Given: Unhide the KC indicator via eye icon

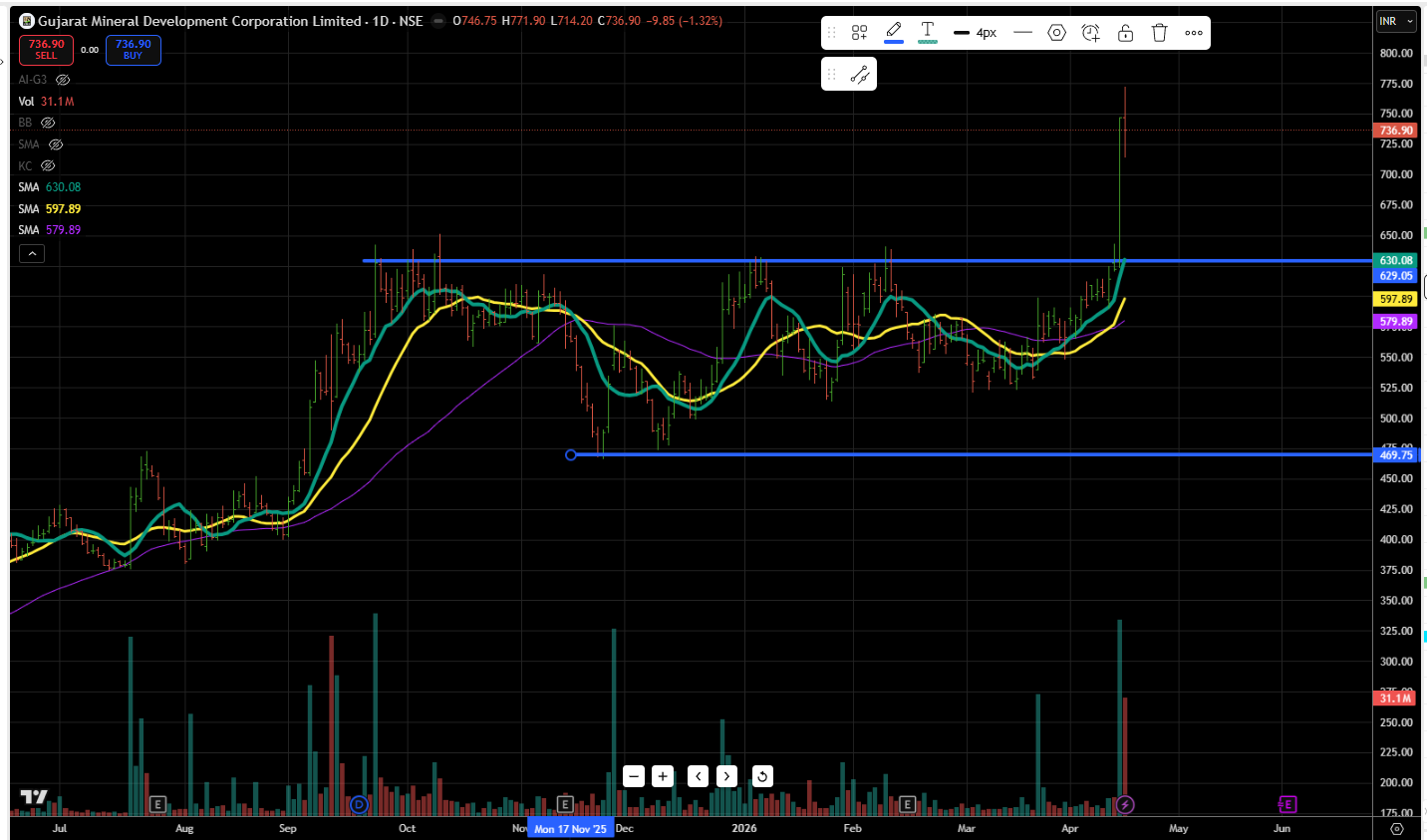Looking at the screenshot, I should tap(48, 166).
